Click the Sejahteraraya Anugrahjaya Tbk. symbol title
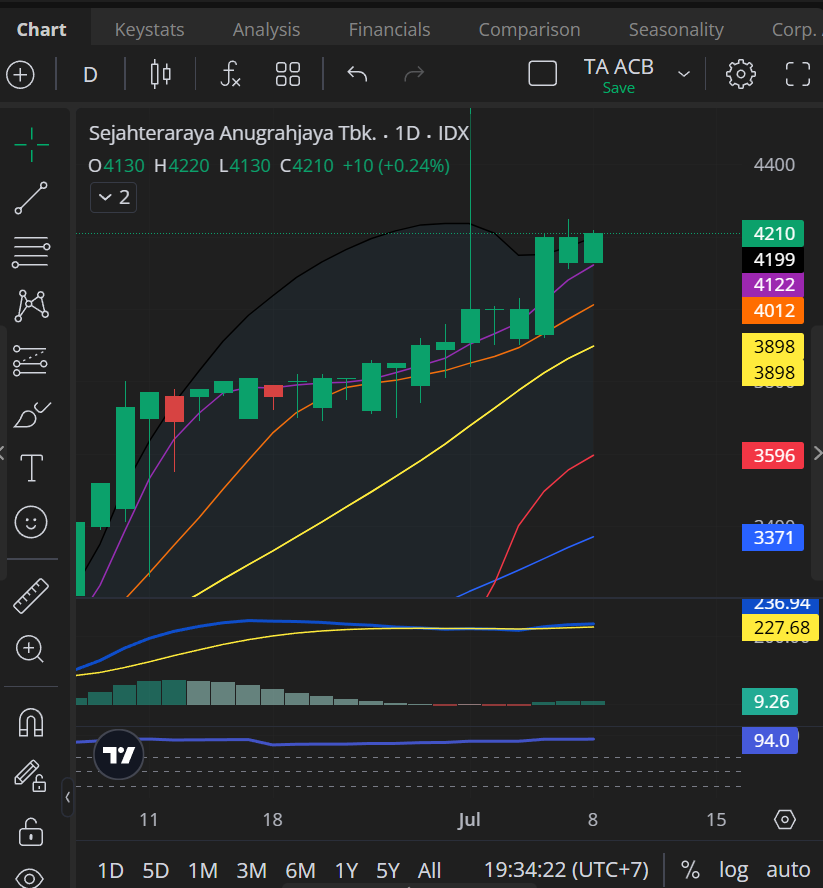The width and height of the screenshot is (823, 888). (233, 134)
